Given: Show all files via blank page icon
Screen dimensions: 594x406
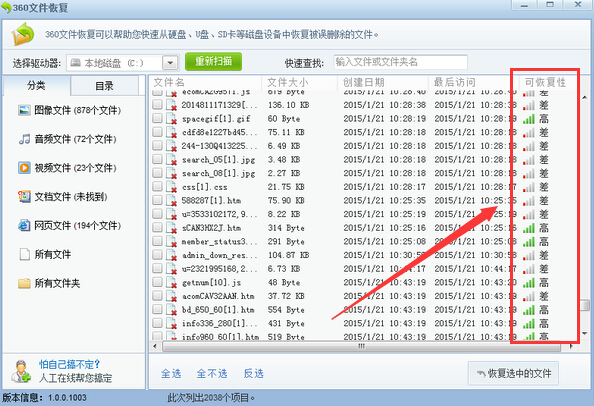Looking at the screenshot, I should click(24, 254).
